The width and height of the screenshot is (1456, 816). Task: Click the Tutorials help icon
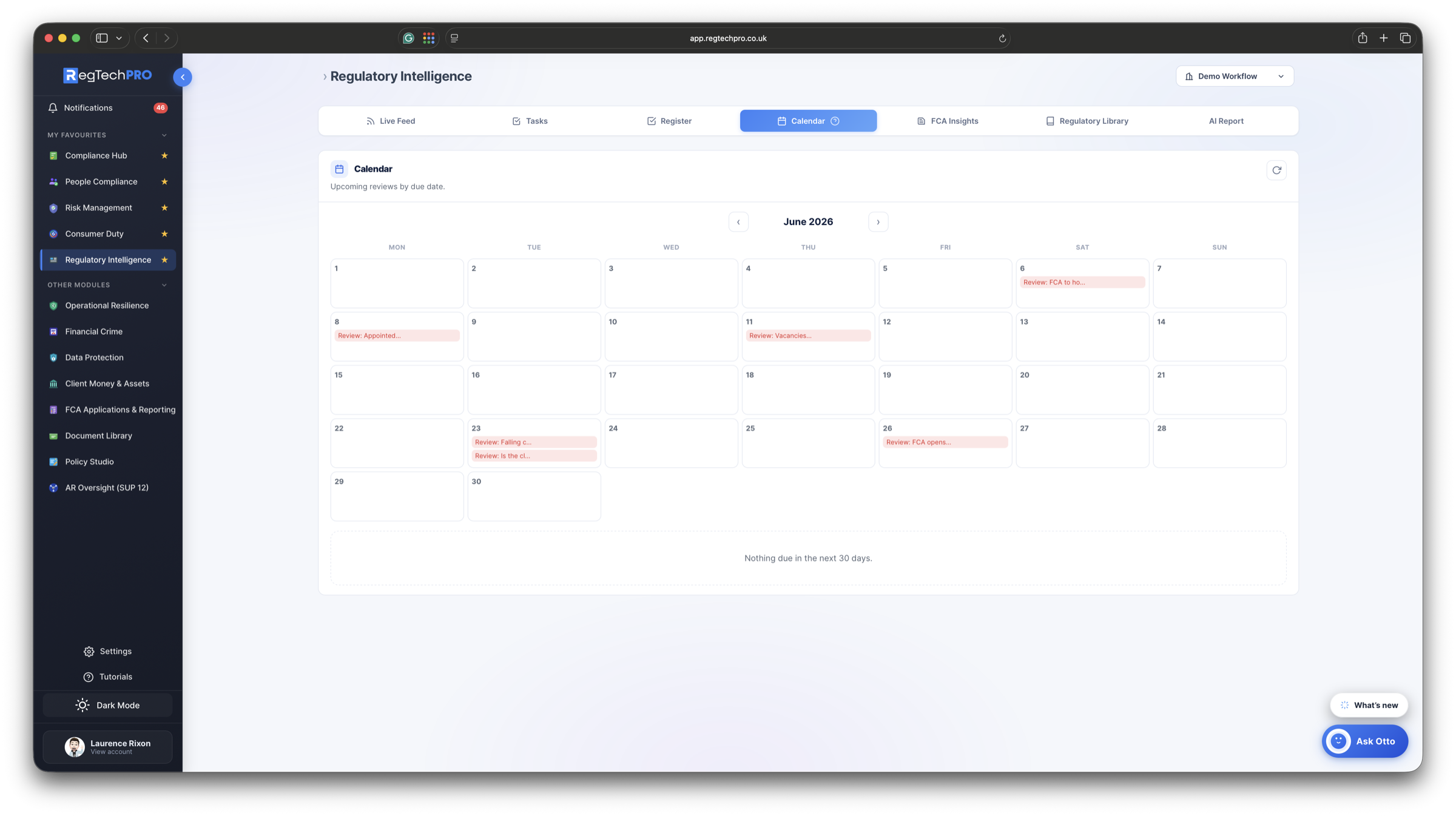(x=89, y=677)
